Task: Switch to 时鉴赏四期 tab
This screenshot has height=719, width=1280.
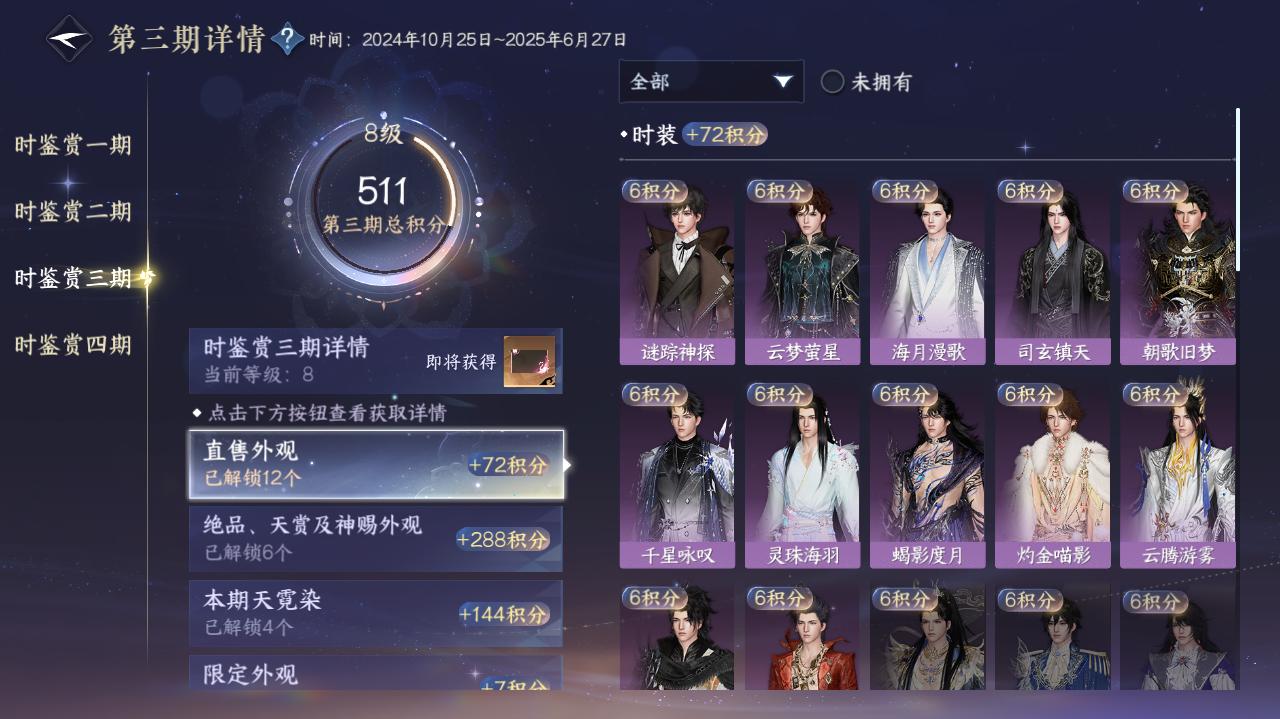Action: tap(73, 345)
